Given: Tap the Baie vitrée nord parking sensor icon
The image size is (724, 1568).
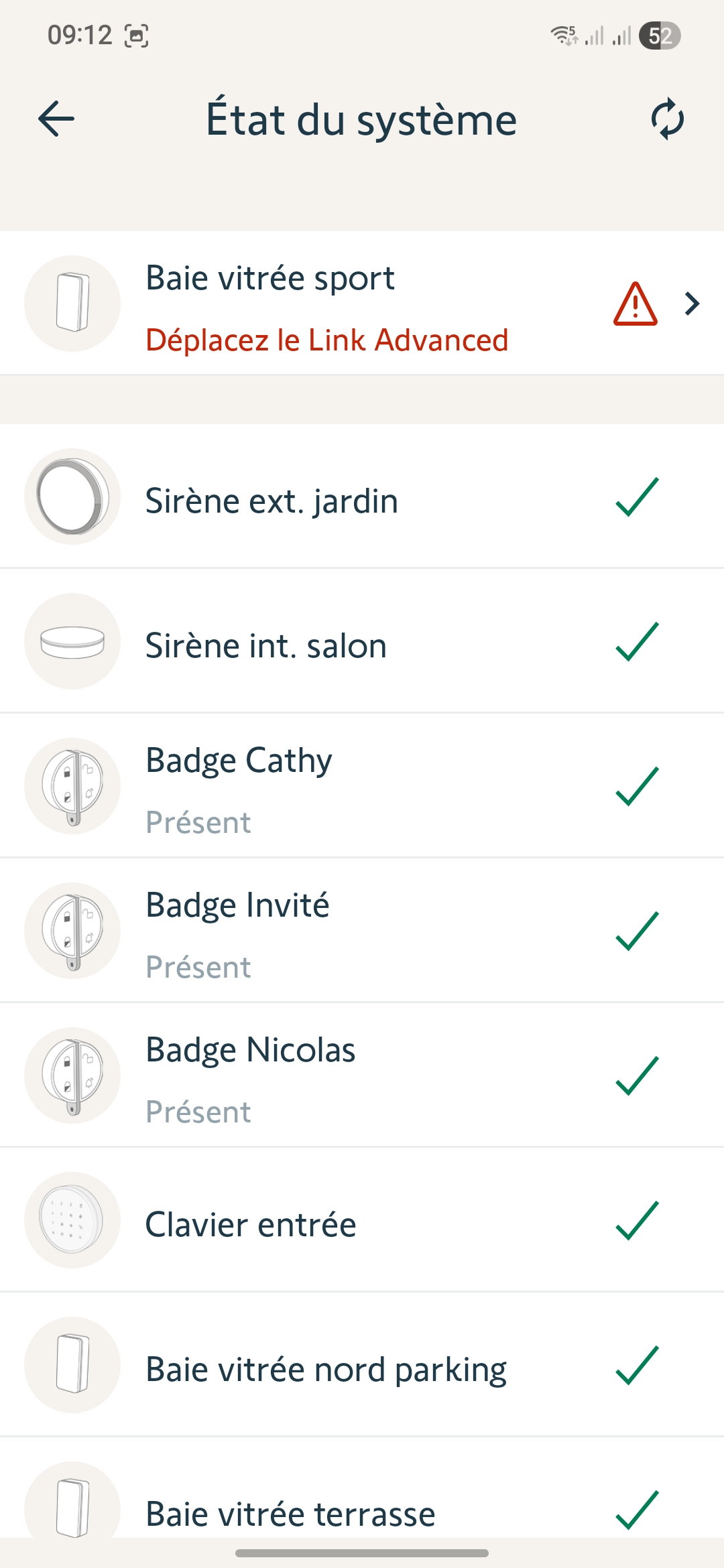Looking at the screenshot, I should [x=72, y=1365].
